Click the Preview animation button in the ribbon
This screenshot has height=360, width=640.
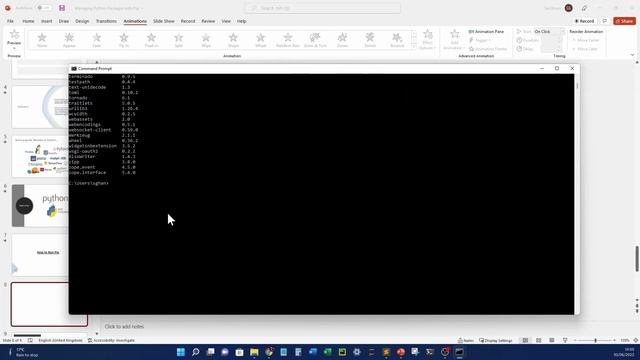[14, 39]
